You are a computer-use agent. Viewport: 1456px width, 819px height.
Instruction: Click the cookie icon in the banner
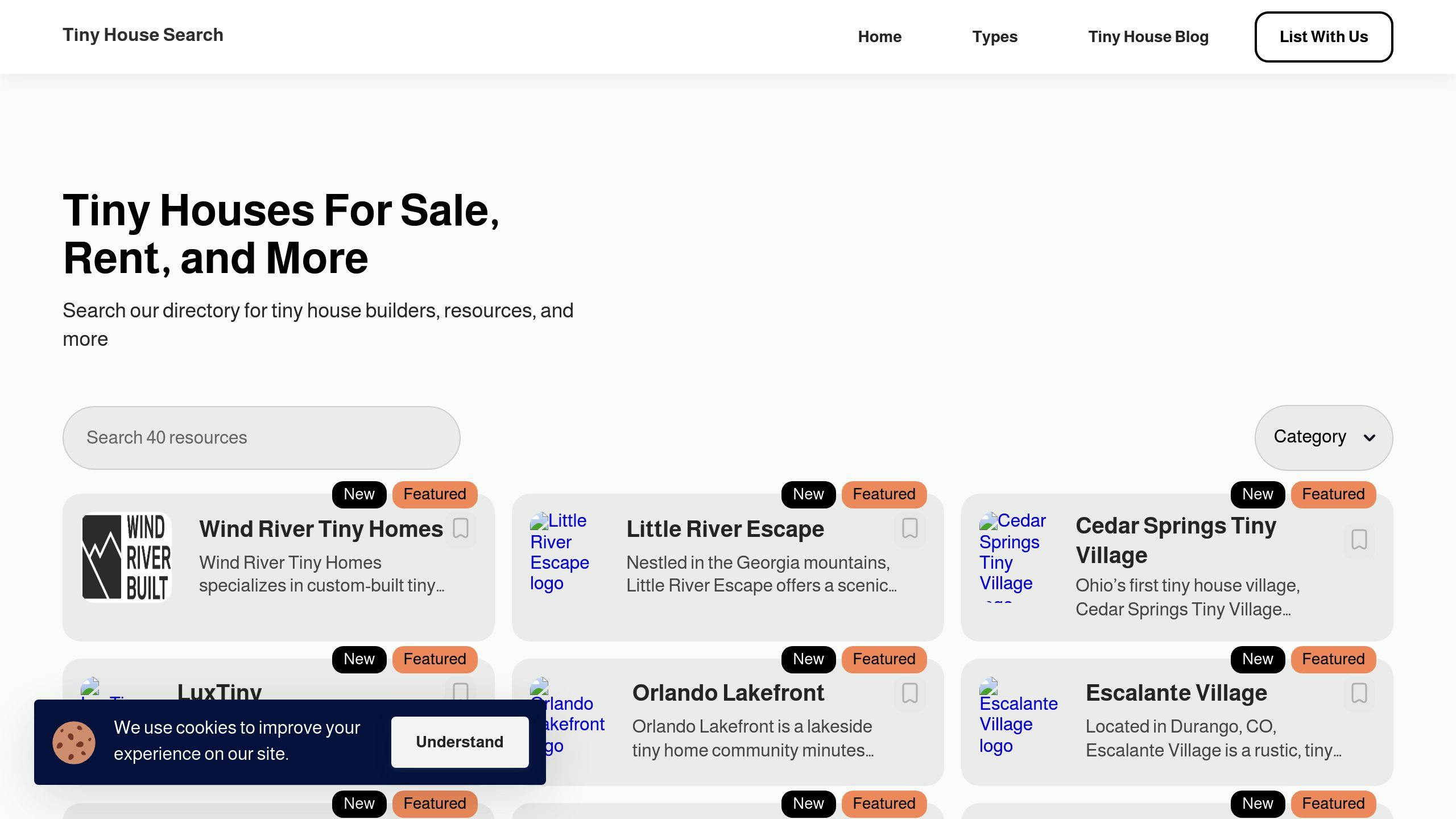74,742
